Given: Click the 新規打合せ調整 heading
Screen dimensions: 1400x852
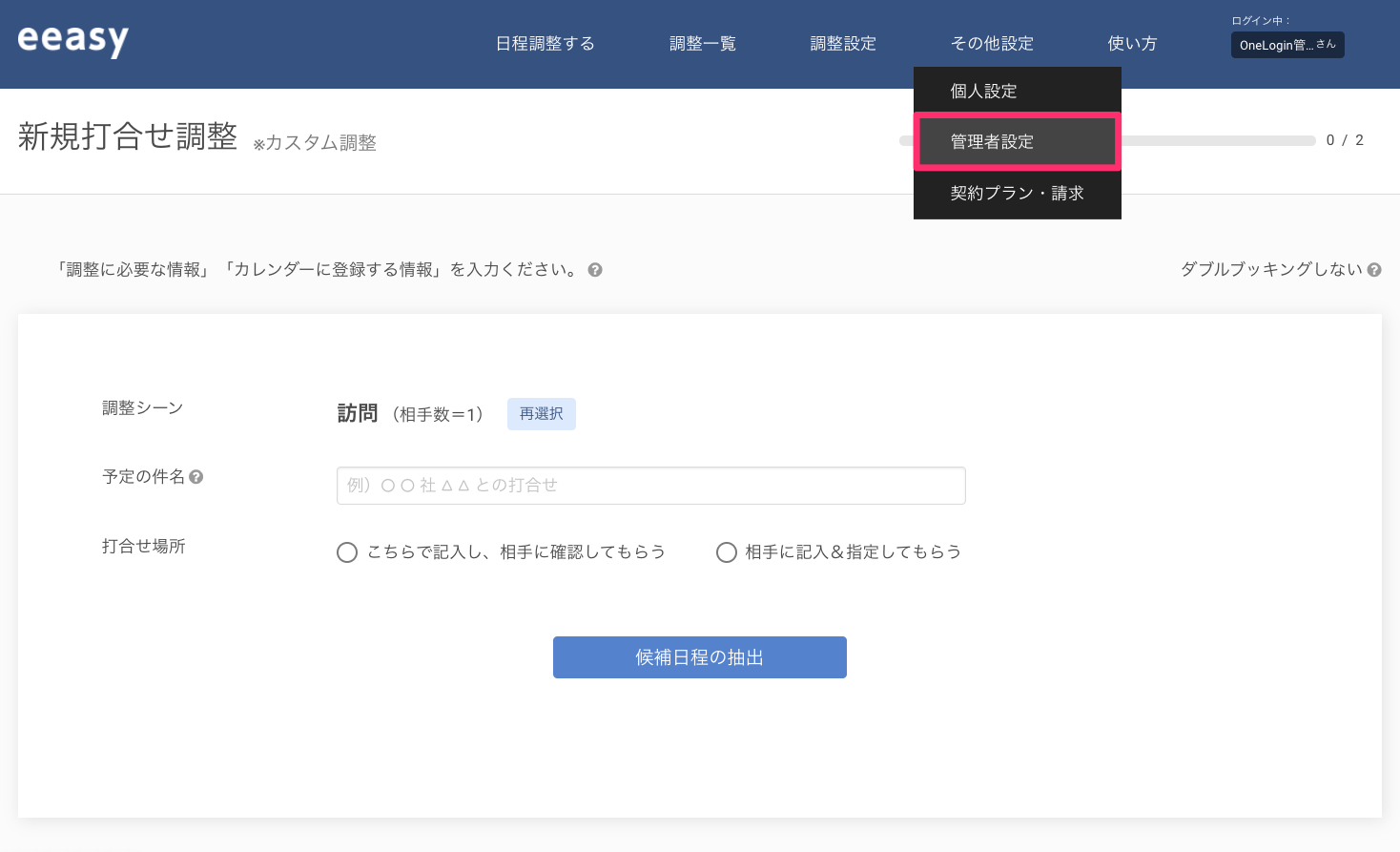Looking at the screenshot, I should click(128, 136).
